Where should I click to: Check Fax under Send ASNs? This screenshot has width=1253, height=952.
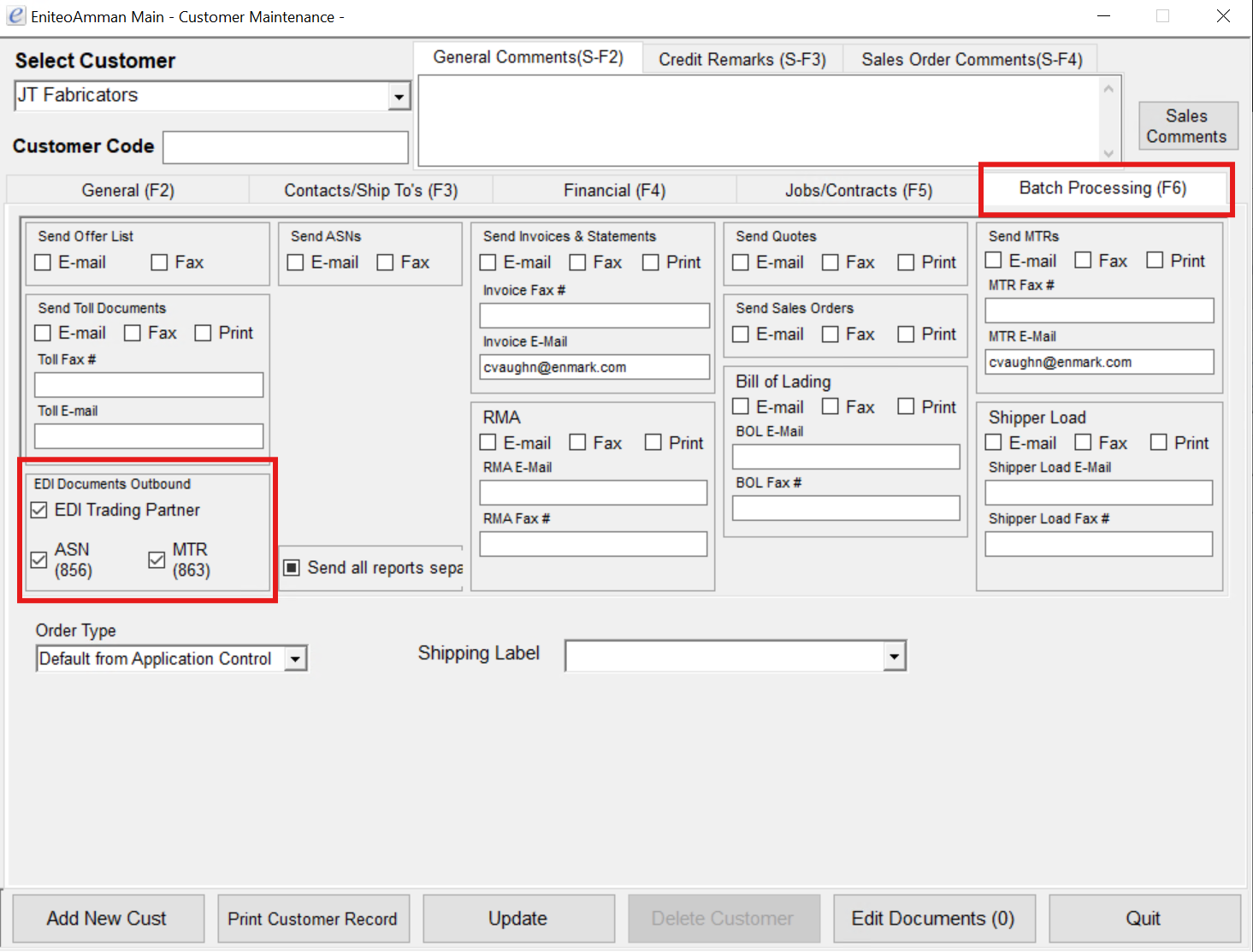coord(385,263)
